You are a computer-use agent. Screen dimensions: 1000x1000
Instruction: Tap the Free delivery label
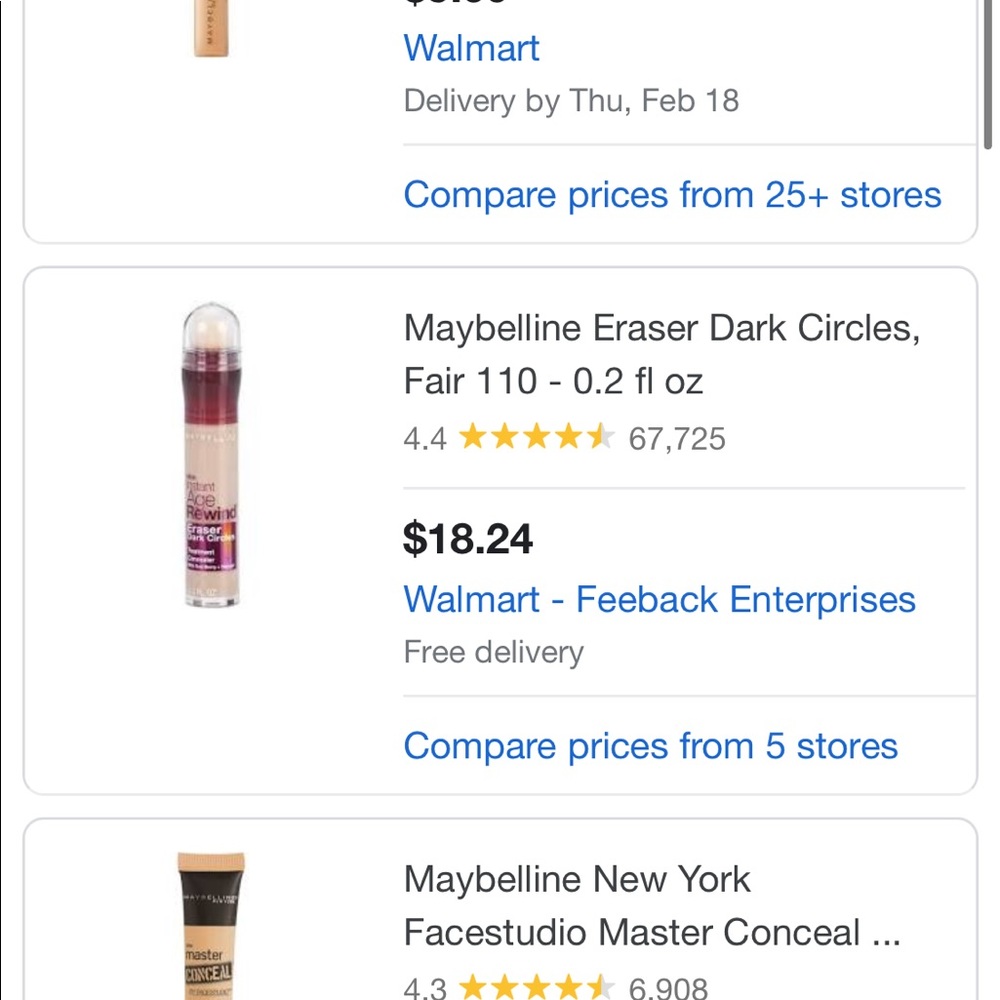coord(493,652)
